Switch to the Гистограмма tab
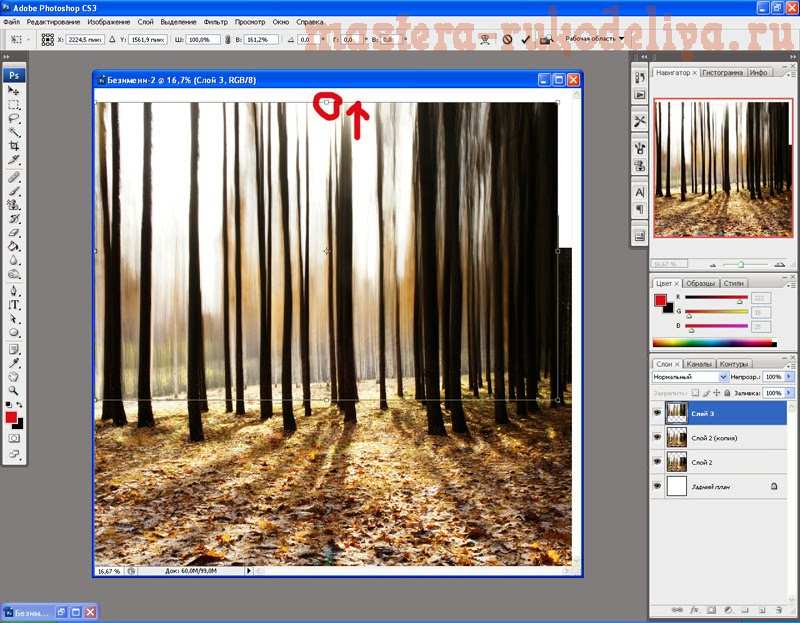Viewport: 800px width, 623px height. (722, 73)
